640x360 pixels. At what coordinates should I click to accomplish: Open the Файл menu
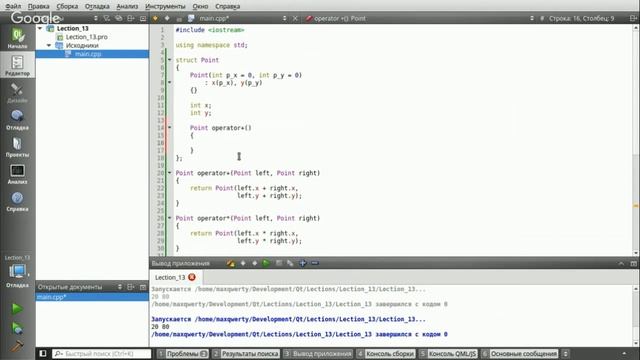point(13,6)
